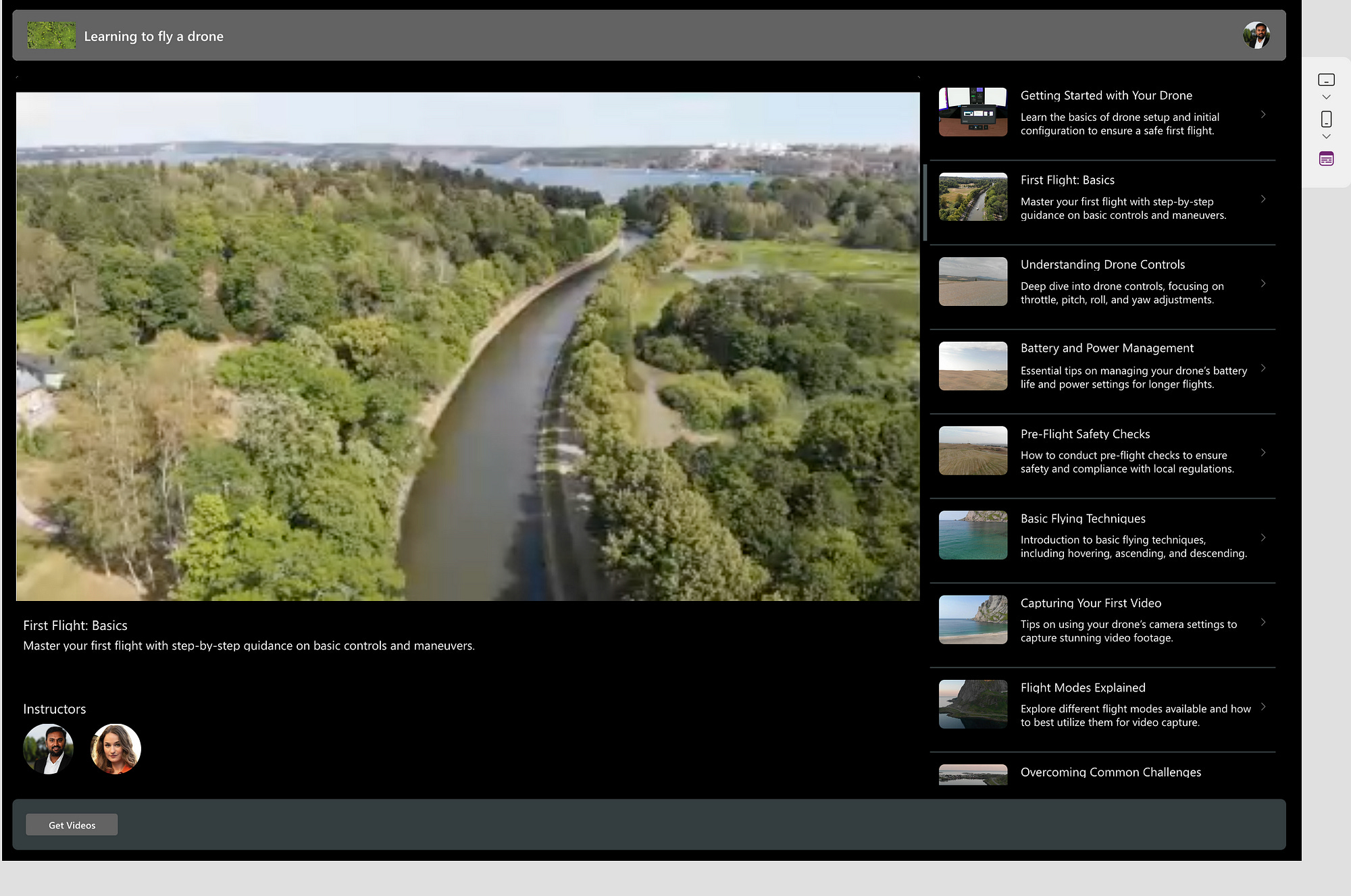
Task: Open Battery and Power Management lesson
Action: point(1106,348)
